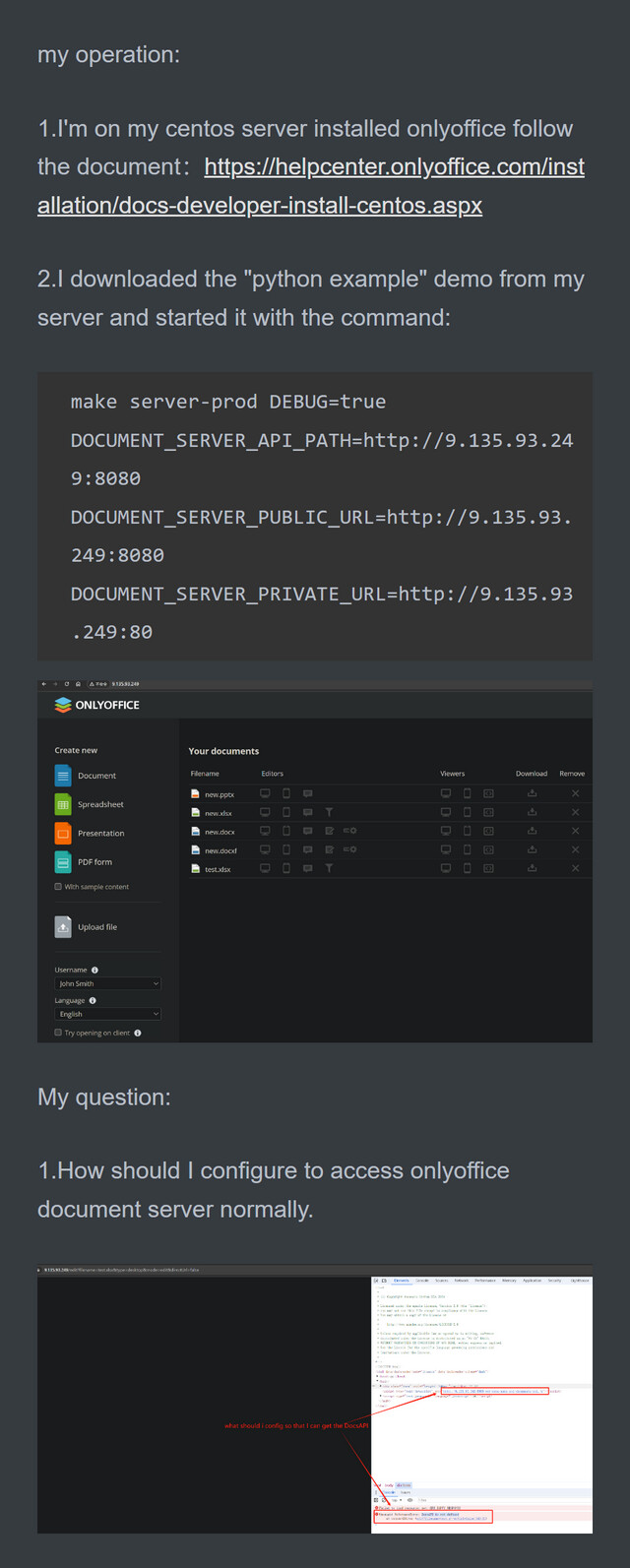Viewport: 630px width, 1568px height.
Task: Click the orange Presentation file icon
Action: (63, 833)
